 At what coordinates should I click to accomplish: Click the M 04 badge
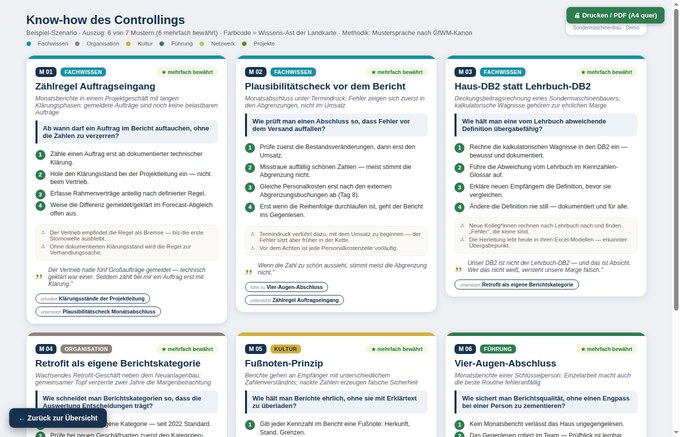(46, 349)
